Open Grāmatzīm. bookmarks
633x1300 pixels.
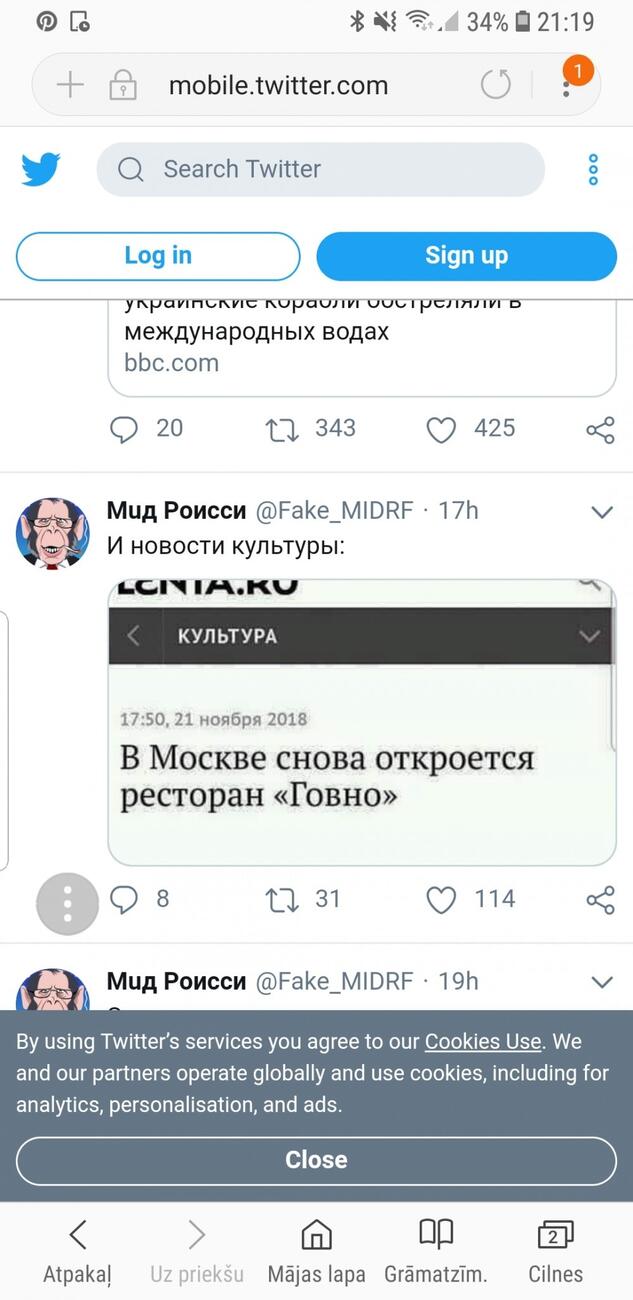tap(436, 1249)
